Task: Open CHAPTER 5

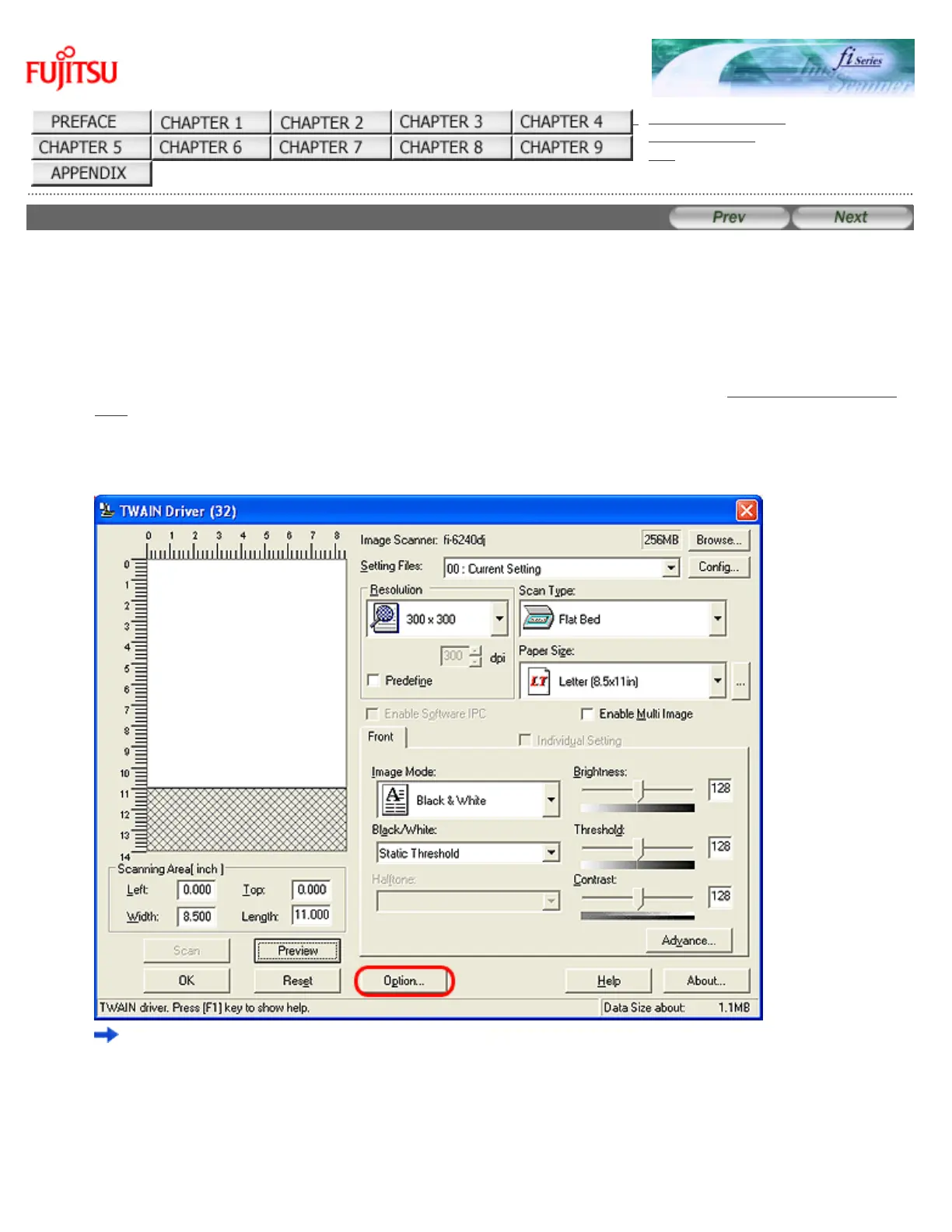Action: tap(91, 147)
